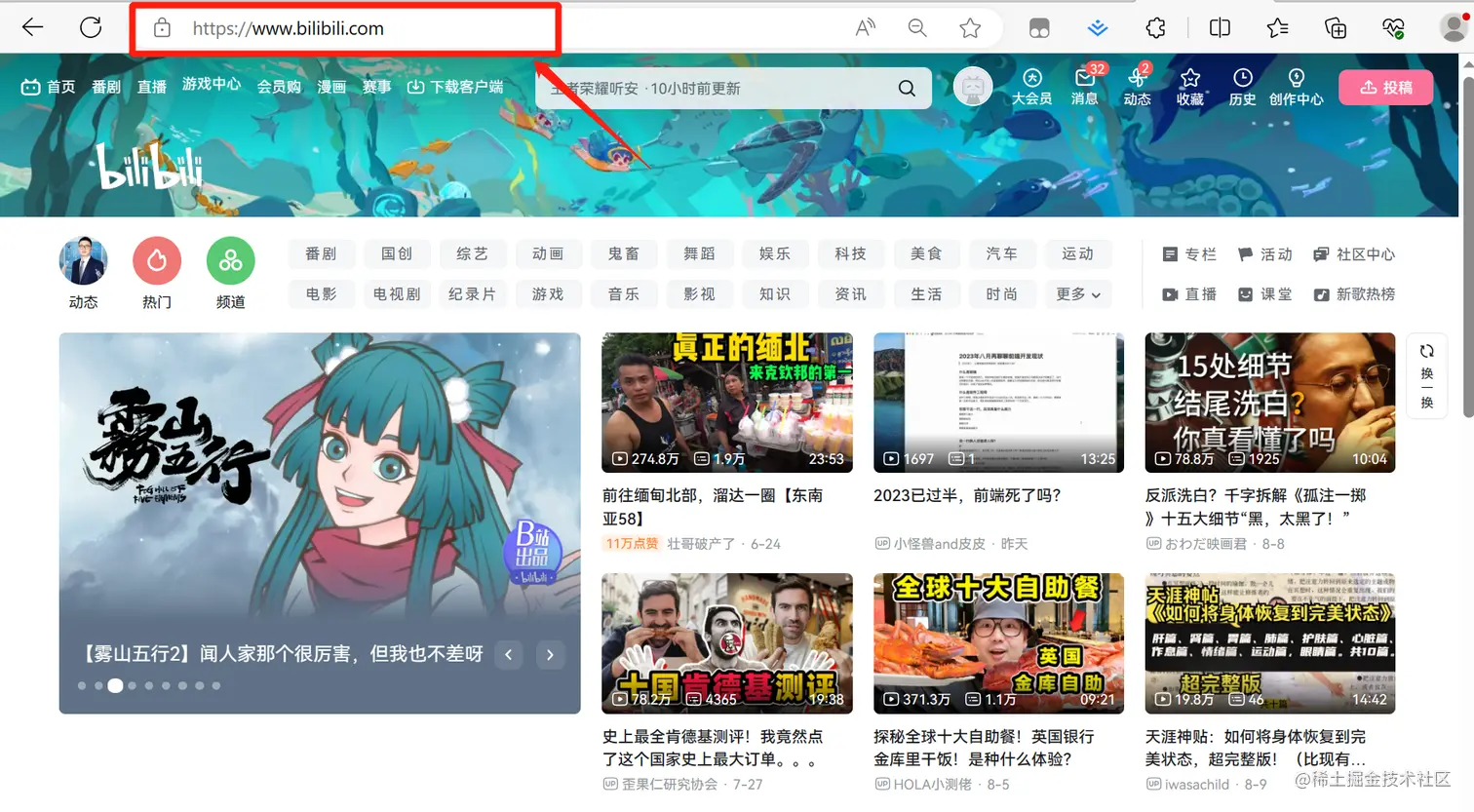
Task: Open the Favorites list icon
Action: click(1277, 28)
